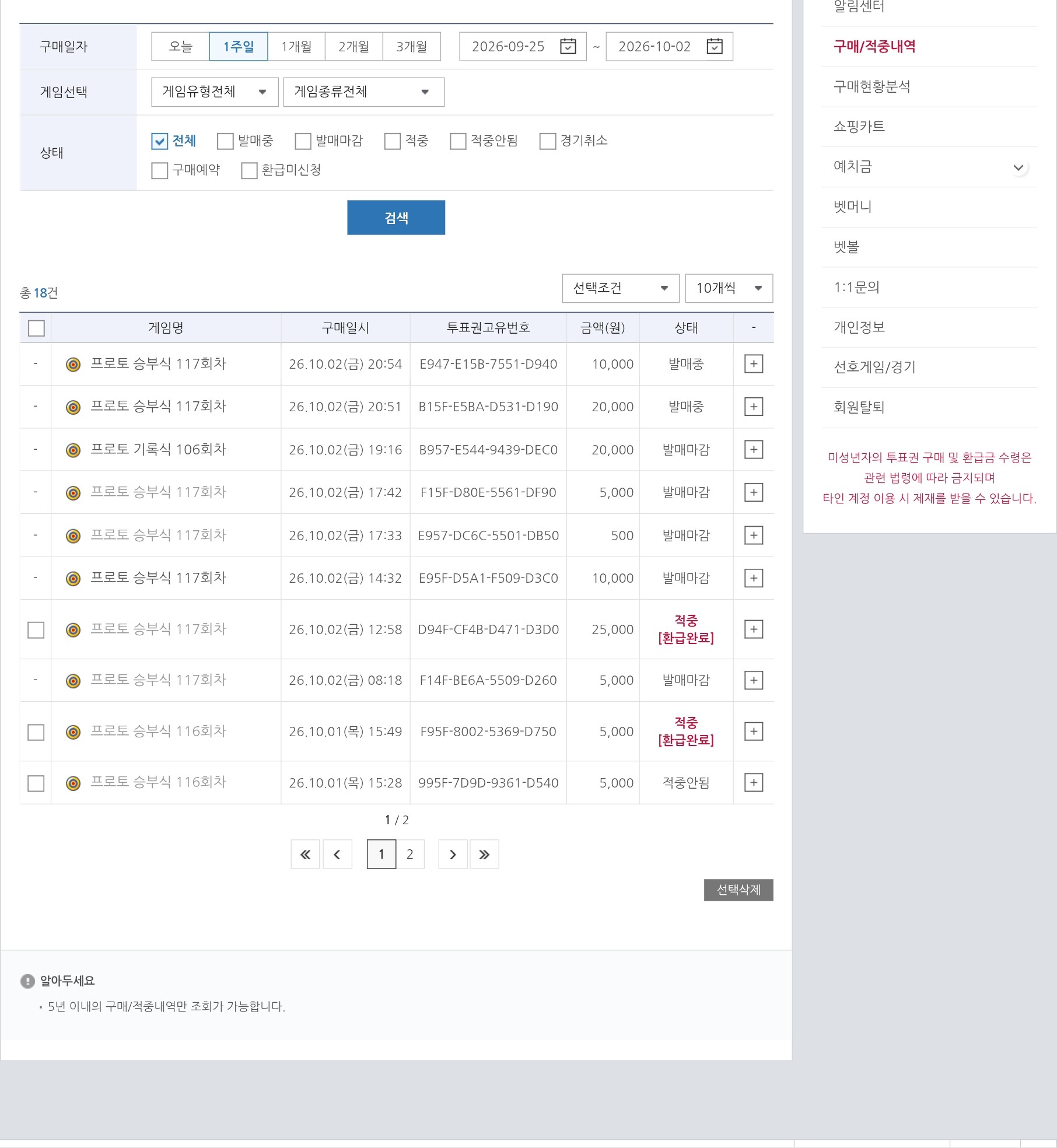Expand details for ticket E95F-D5A1-F509-D3C0

point(754,578)
